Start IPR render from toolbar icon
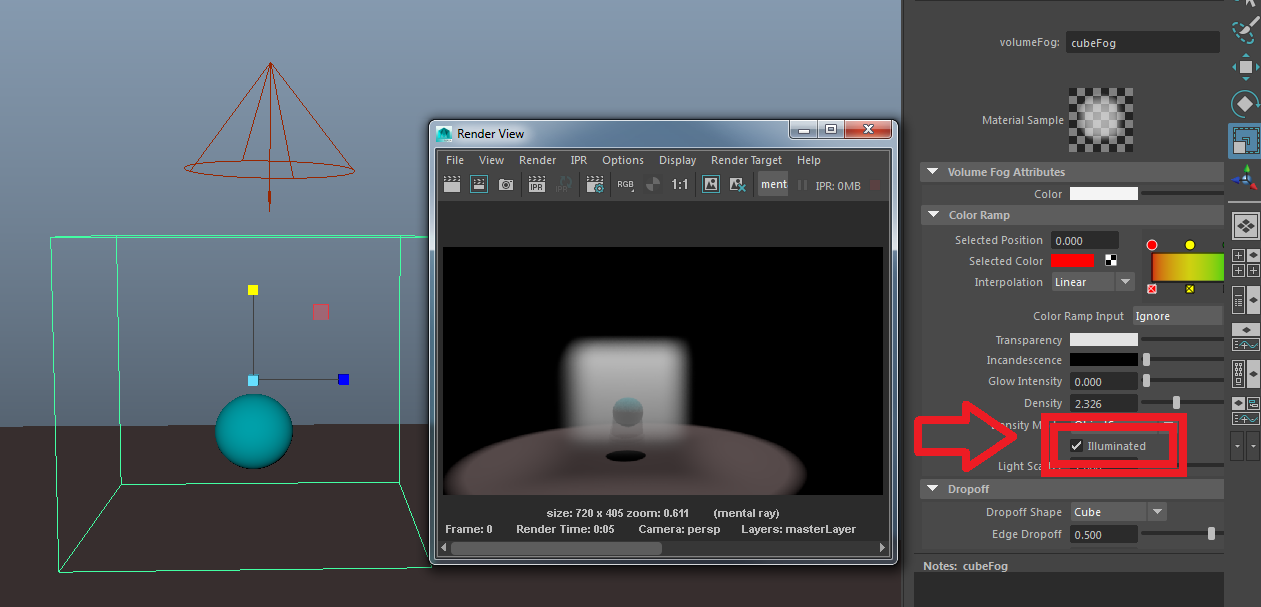This screenshot has width=1261, height=607. (537, 184)
